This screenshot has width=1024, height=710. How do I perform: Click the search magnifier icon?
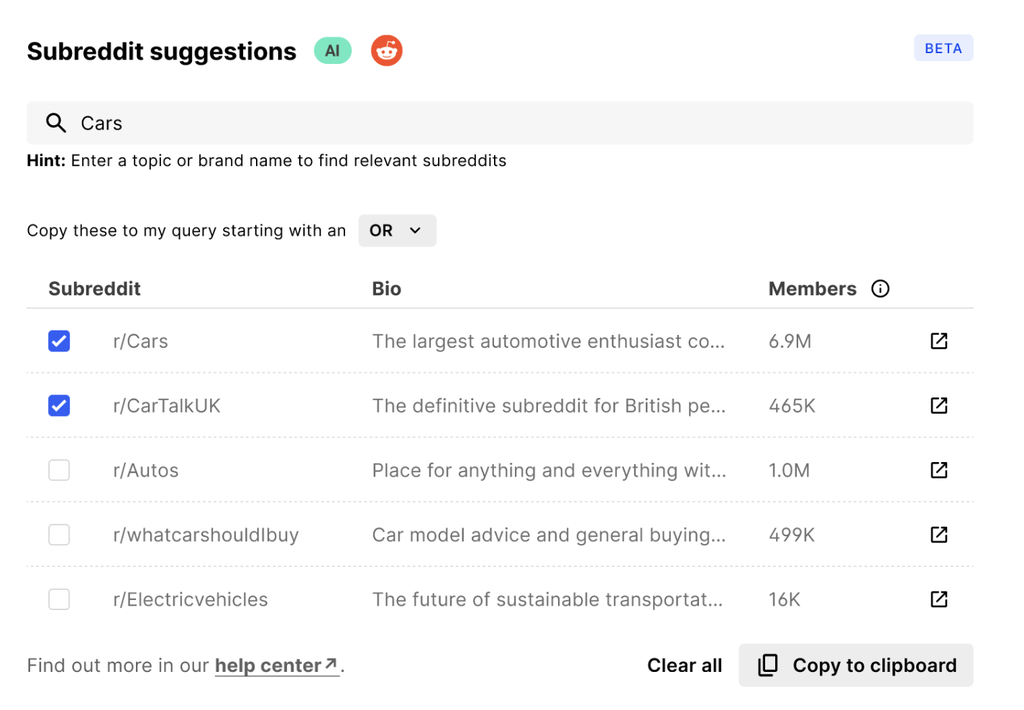coord(56,123)
